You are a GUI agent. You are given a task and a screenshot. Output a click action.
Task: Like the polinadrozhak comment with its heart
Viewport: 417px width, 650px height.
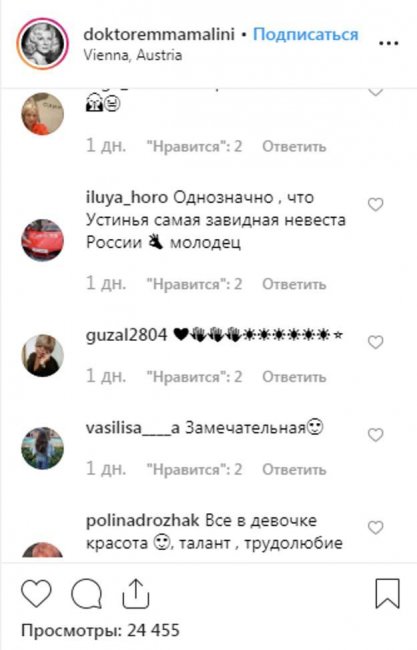[x=376, y=527]
